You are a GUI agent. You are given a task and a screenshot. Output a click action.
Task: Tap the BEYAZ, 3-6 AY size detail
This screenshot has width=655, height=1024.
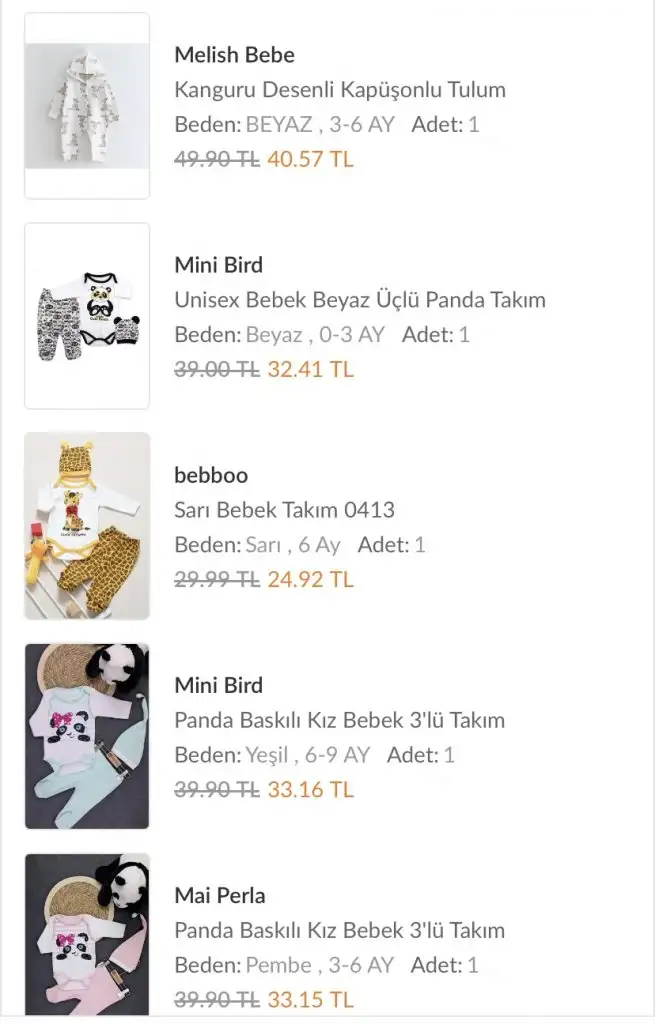tap(320, 125)
